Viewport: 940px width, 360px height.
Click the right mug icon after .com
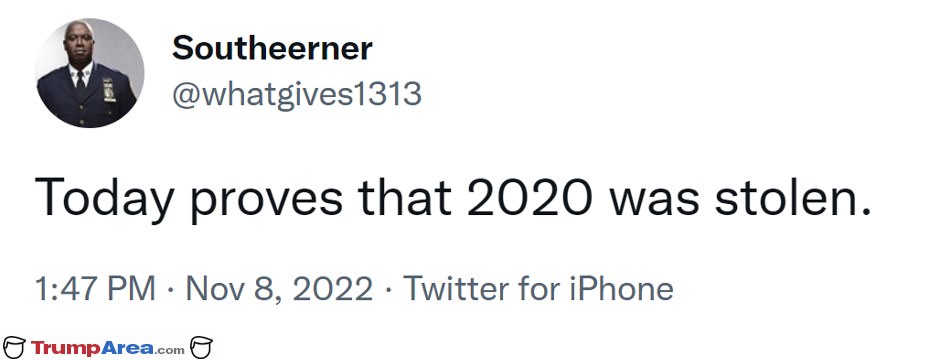coord(201,347)
